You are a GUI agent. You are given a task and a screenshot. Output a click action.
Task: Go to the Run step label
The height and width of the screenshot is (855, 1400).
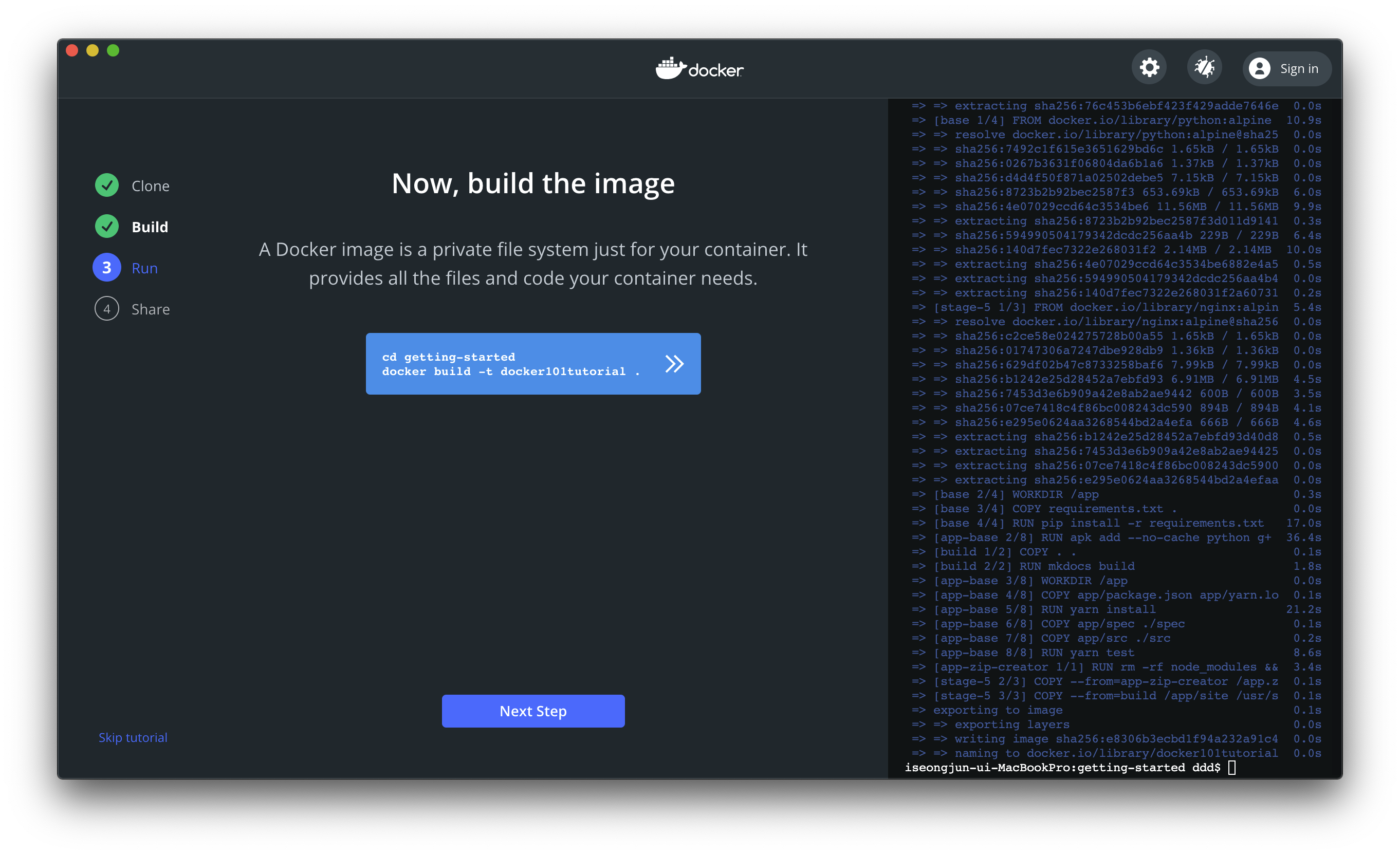(145, 268)
